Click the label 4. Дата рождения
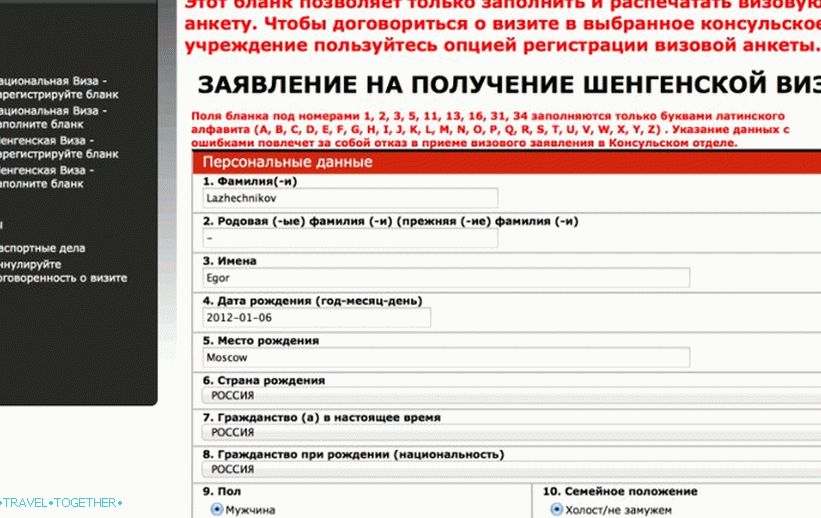 coord(312,301)
